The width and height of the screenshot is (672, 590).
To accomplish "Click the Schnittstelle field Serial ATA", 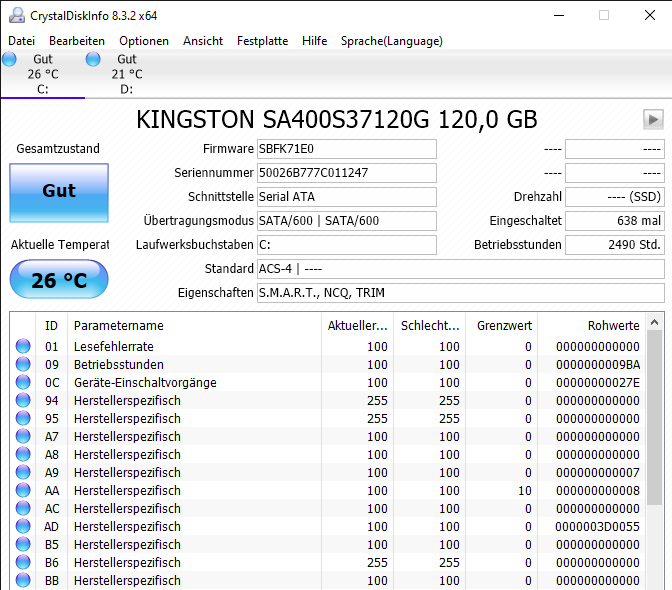I will pos(347,197).
